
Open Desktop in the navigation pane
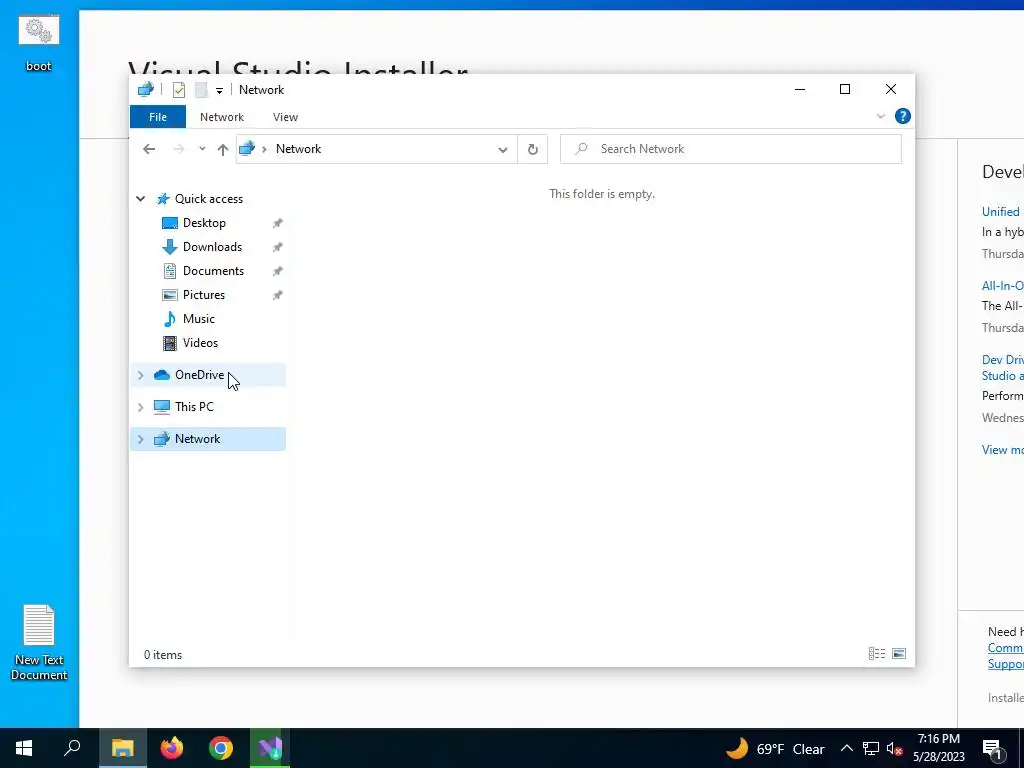[204, 223]
